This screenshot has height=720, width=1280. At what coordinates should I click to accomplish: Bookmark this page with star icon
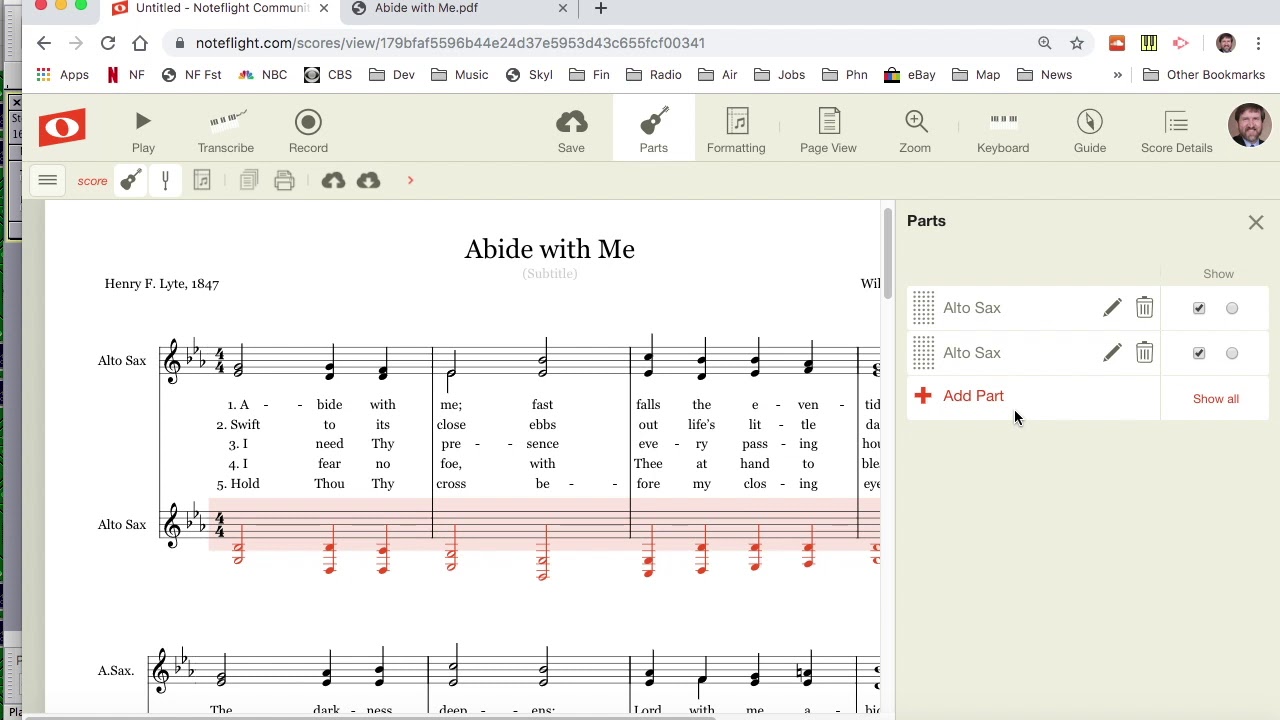tap(1077, 43)
